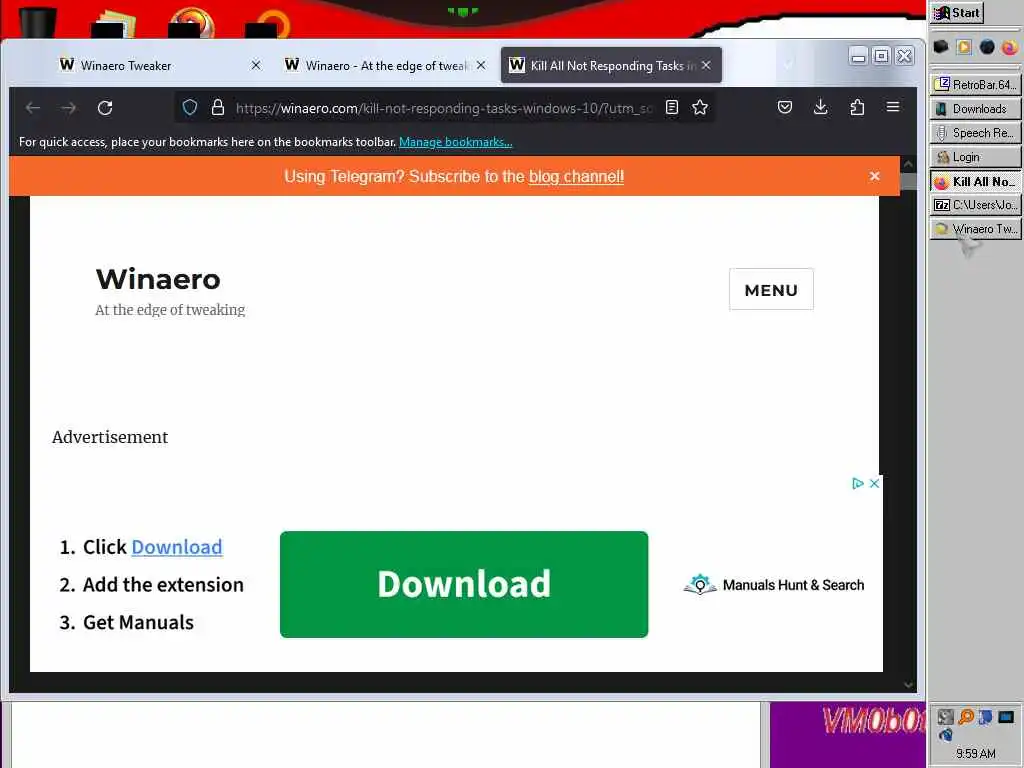Open the recycle bin desktop icon

(x=37, y=21)
